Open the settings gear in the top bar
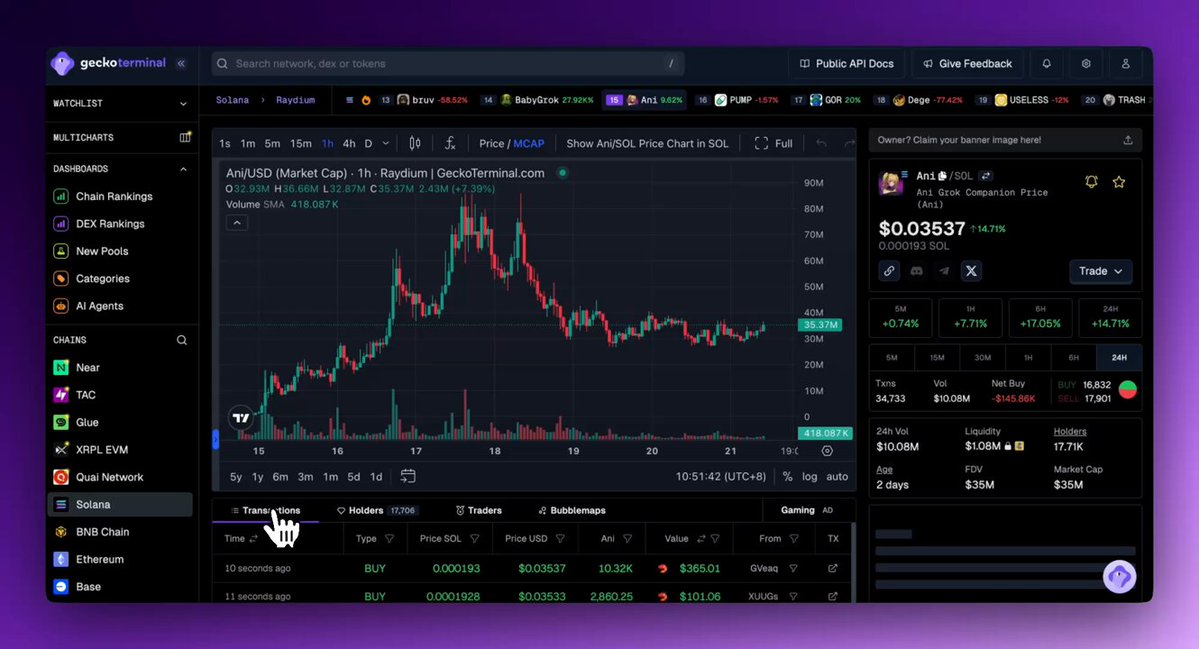Viewport: 1199px width, 649px height. (x=1086, y=63)
